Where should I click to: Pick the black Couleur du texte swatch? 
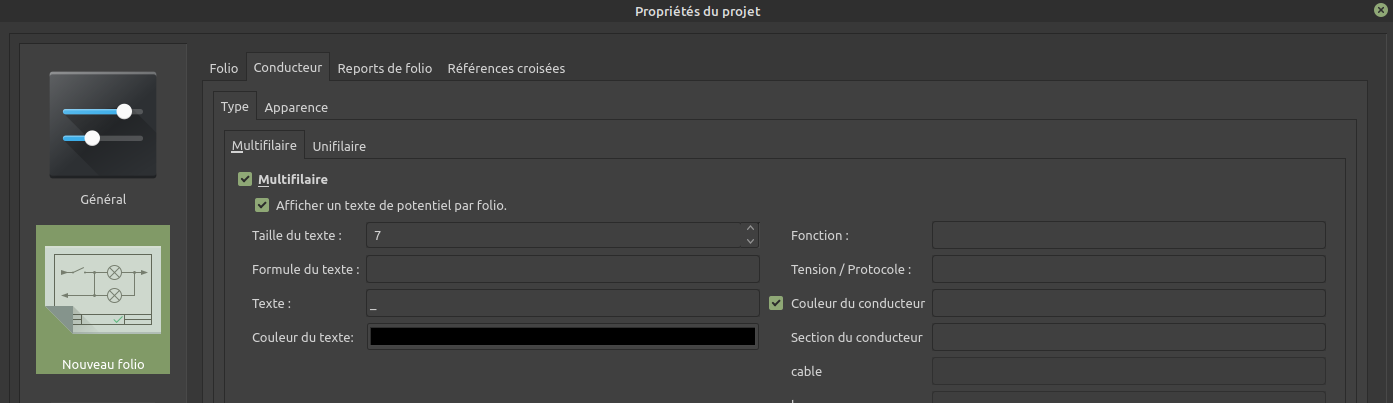pos(563,337)
